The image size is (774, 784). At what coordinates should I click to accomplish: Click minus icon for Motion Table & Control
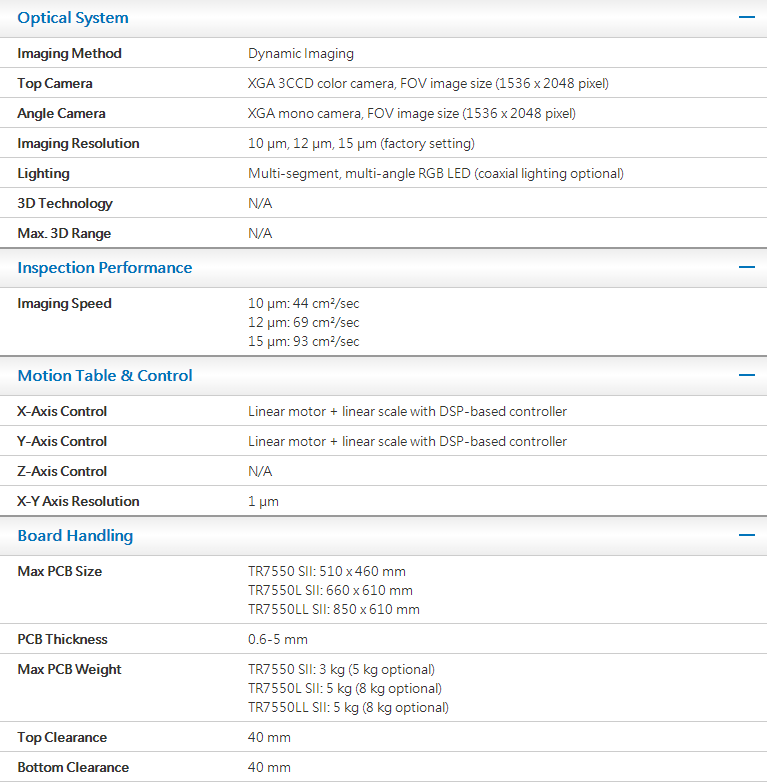tap(746, 376)
